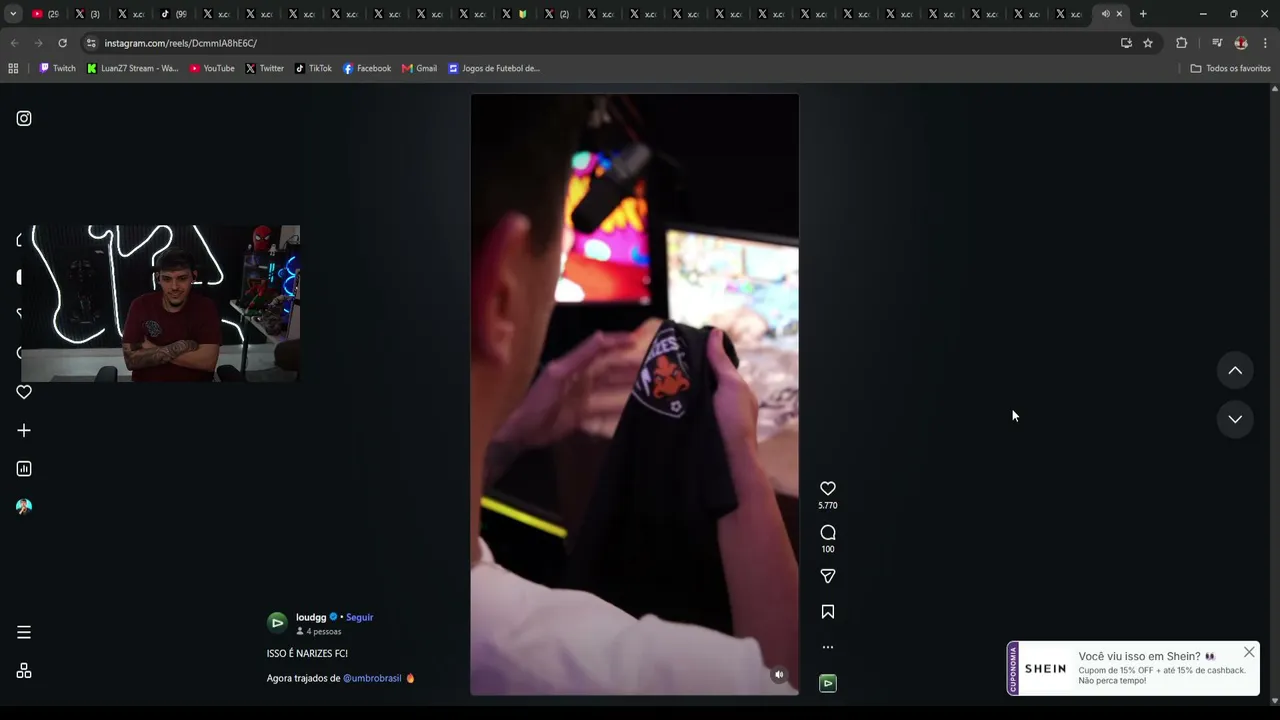The height and width of the screenshot is (720, 1280).
Task: Open the Gmail bookmark
Action: coord(419,68)
